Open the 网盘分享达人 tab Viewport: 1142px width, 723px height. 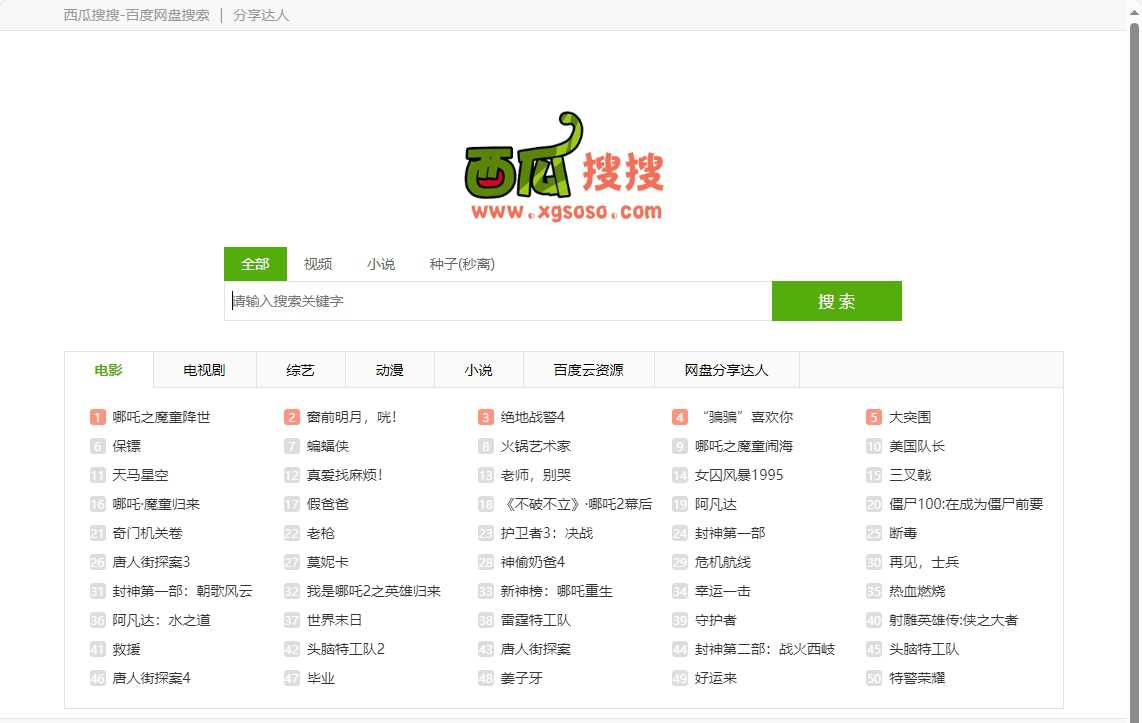pos(726,370)
